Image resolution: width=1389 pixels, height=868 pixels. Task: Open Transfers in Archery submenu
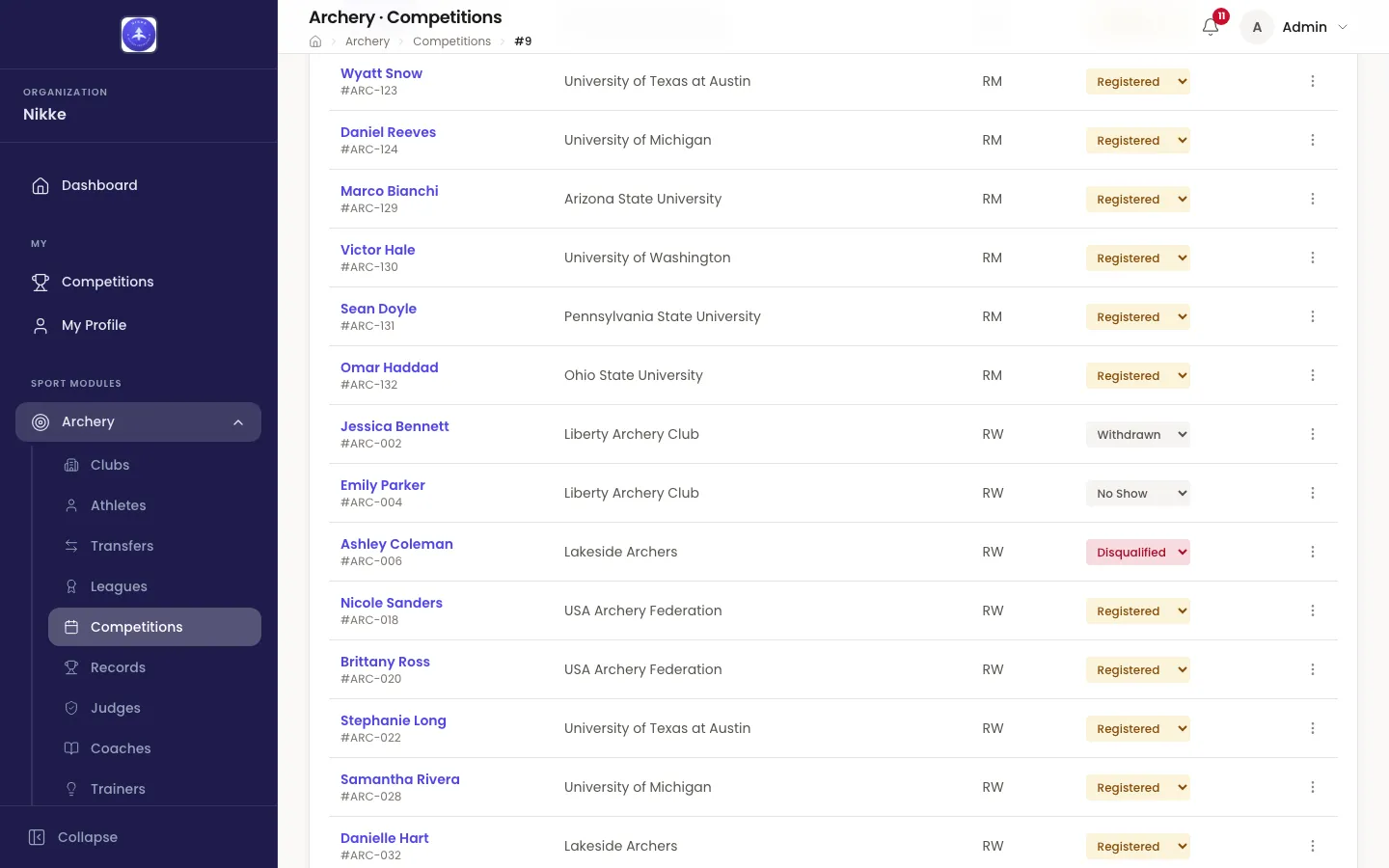point(154,546)
